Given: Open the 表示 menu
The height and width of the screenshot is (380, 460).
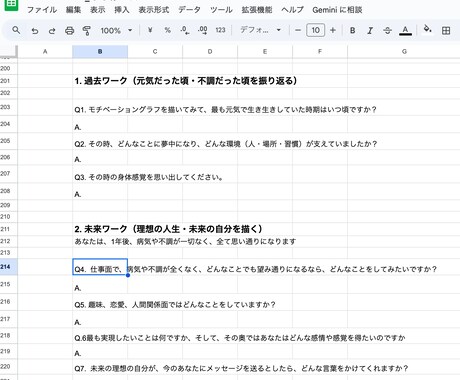Looking at the screenshot, I should pos(97,10).
